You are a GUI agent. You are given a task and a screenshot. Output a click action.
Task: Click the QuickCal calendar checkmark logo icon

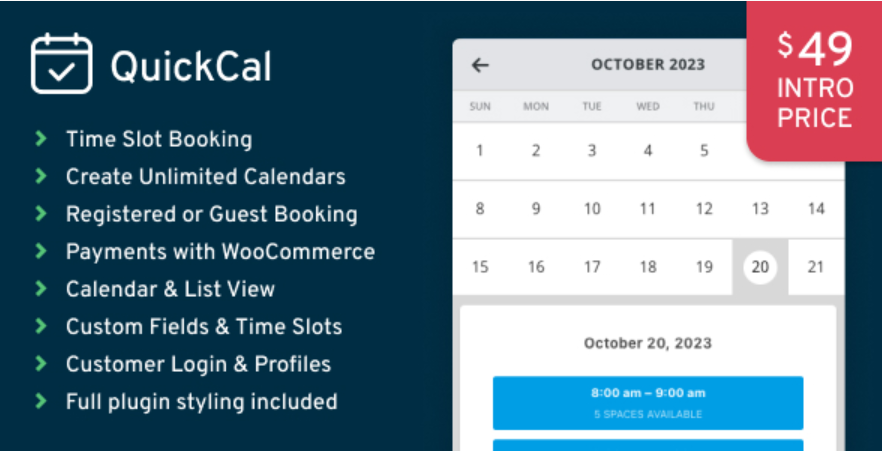click(62, 65)
